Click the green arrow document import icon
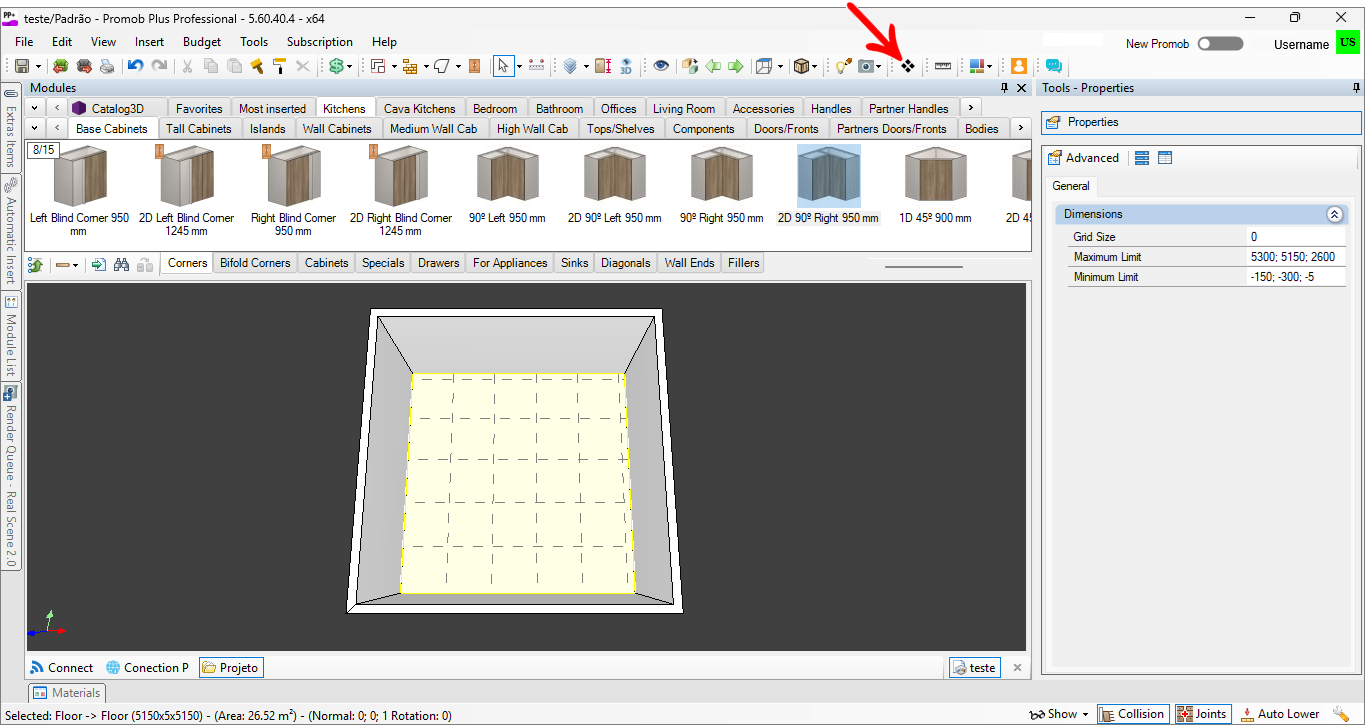 (x=98, y=265)
